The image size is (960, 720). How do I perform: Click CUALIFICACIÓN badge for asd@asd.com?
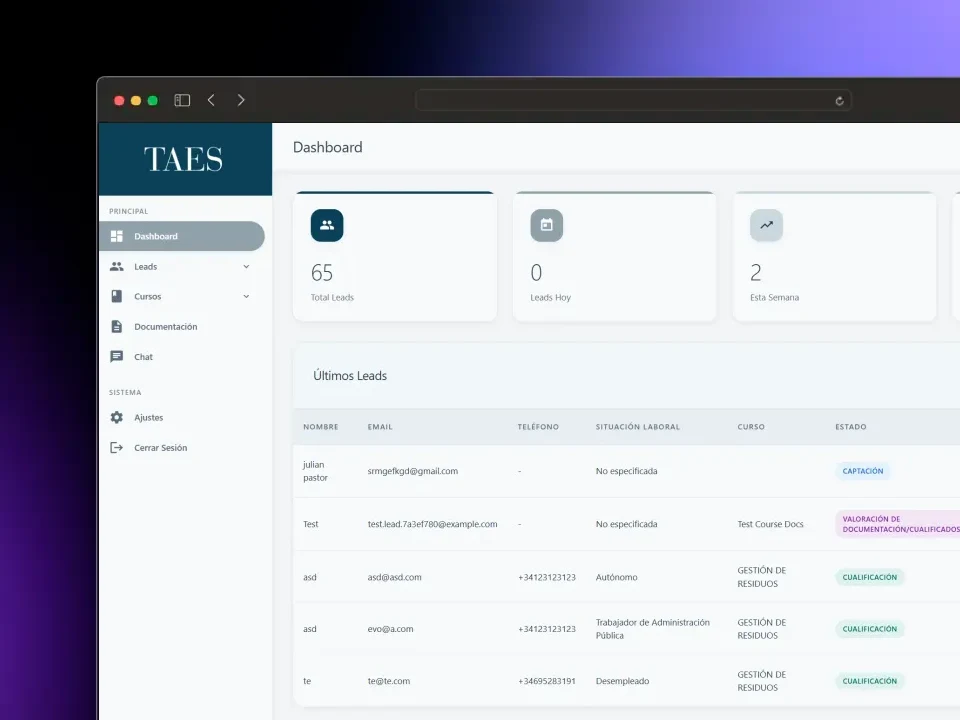coord(869,577)
